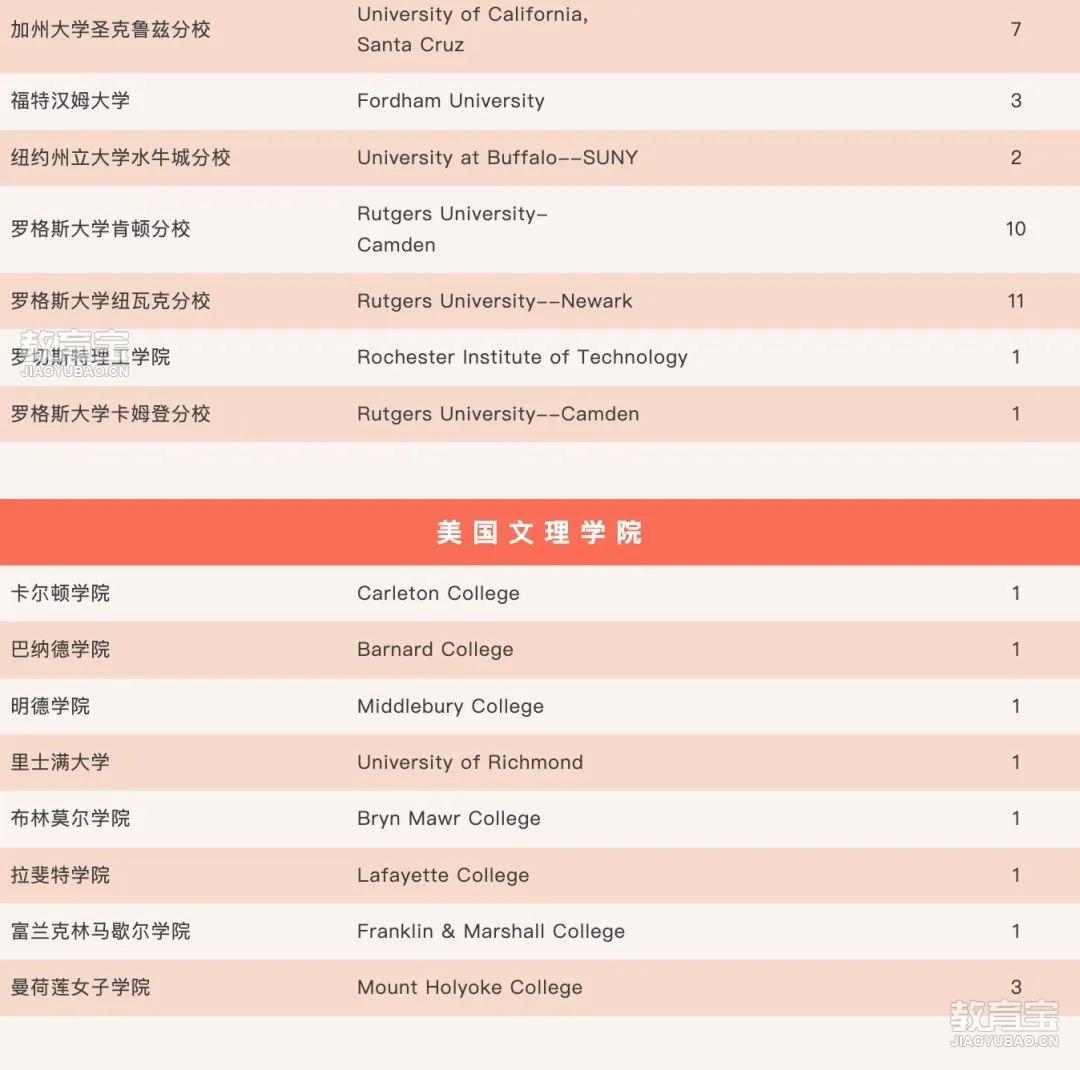Select 福特汉姆大学 cell
The width and height of the screenshot is (1080, 1070).
click(x=70, y=101)
